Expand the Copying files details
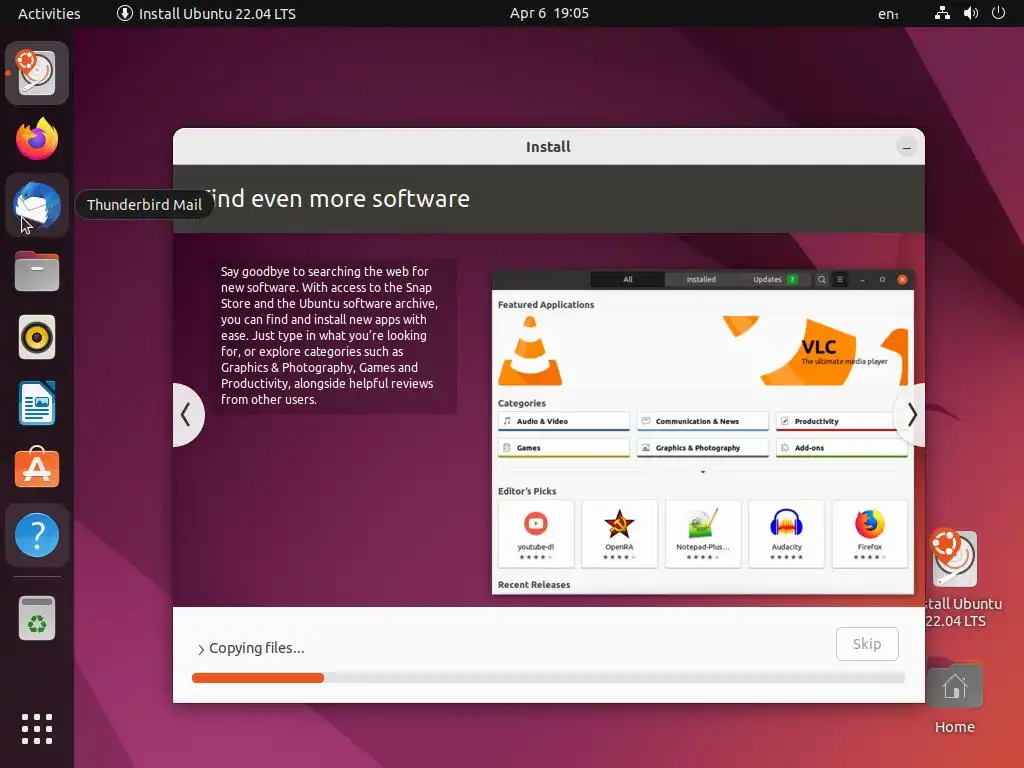The height and width of the screenshot is (768, 1024). (201, 648)
